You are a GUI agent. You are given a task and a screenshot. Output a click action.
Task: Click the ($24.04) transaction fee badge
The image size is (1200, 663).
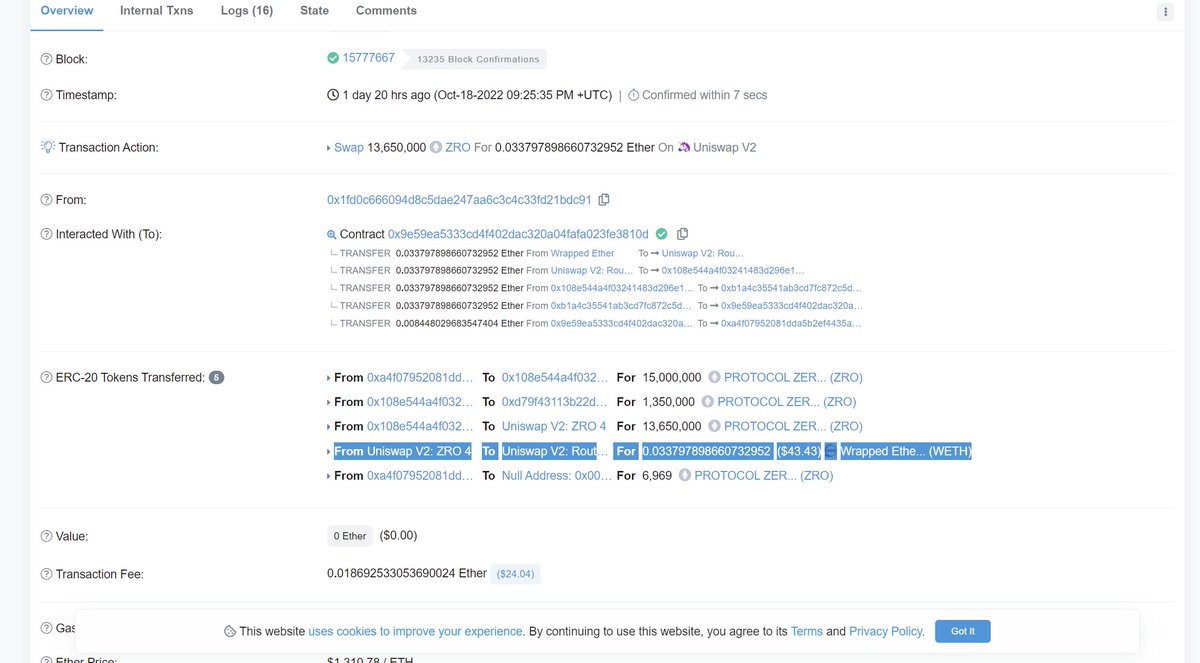pos(516,574)
